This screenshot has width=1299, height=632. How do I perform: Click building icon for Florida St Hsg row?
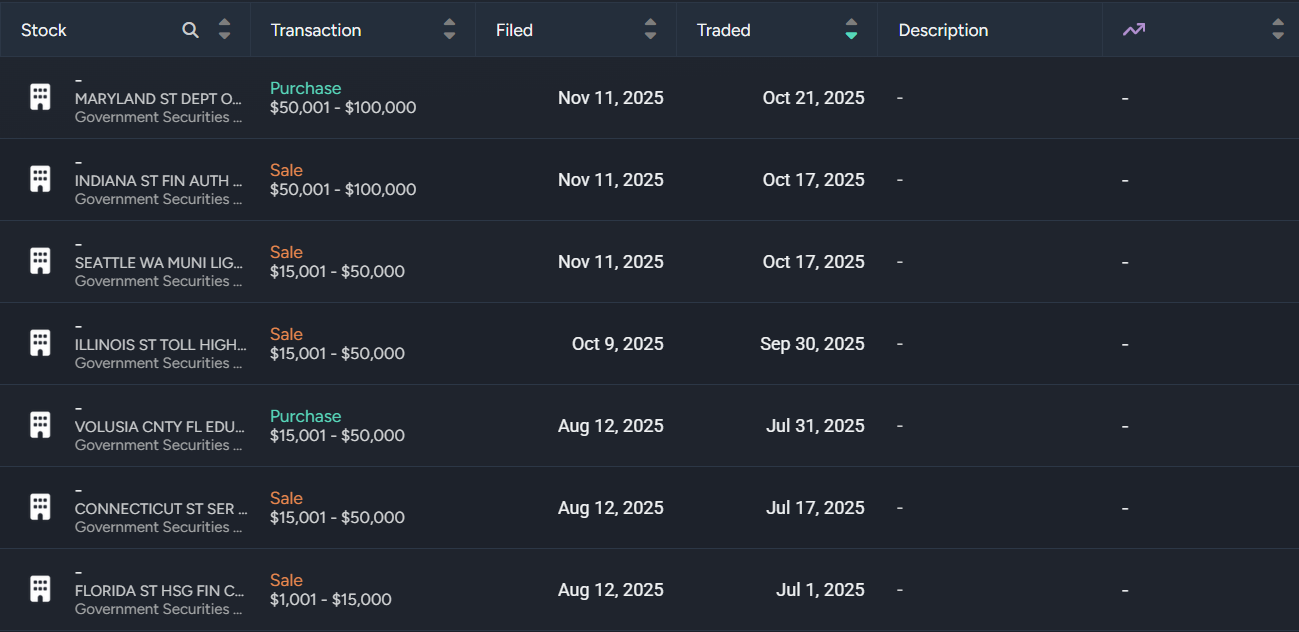40,589
